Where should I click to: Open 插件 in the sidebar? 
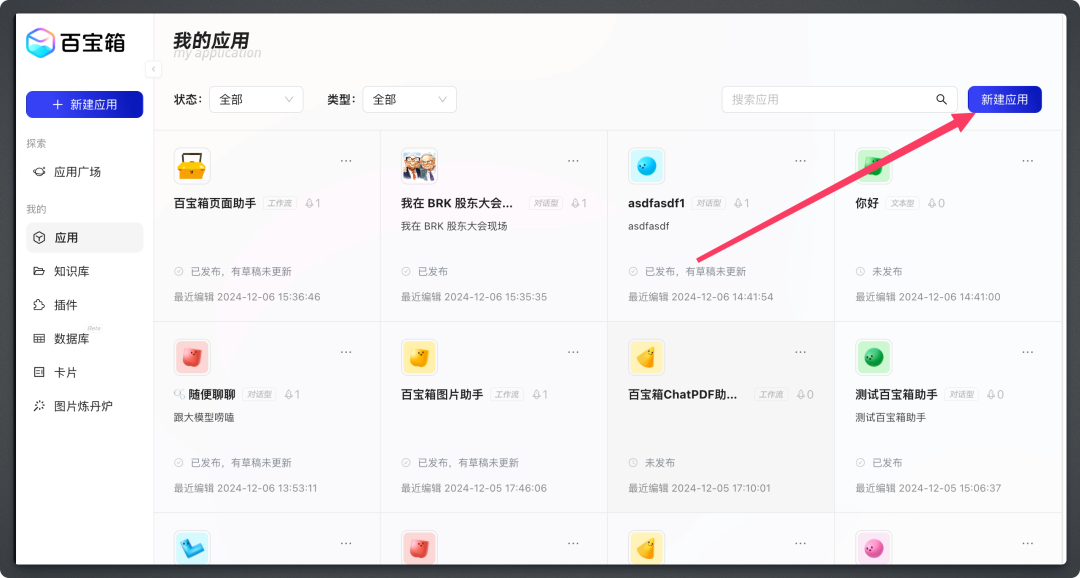pos(85,305)
